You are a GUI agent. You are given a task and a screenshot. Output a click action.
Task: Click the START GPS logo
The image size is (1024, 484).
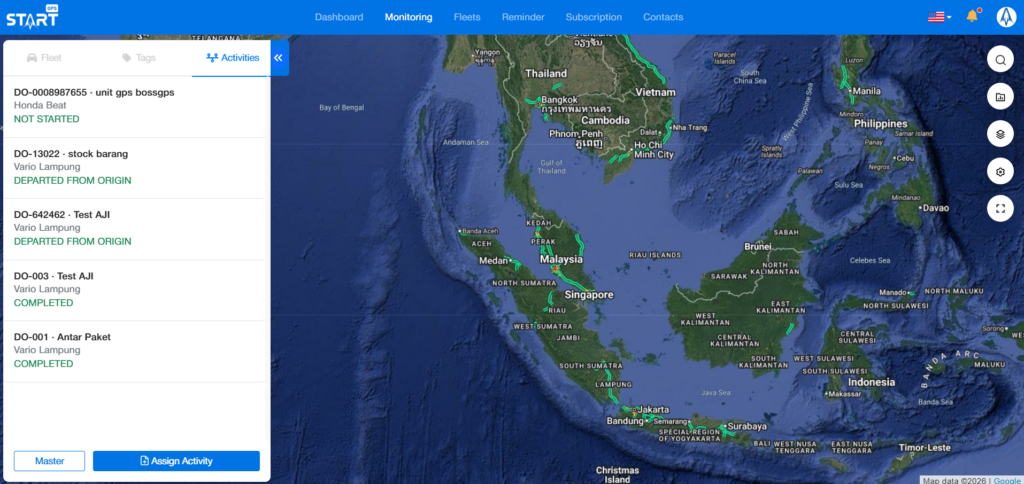coord(32,17)
